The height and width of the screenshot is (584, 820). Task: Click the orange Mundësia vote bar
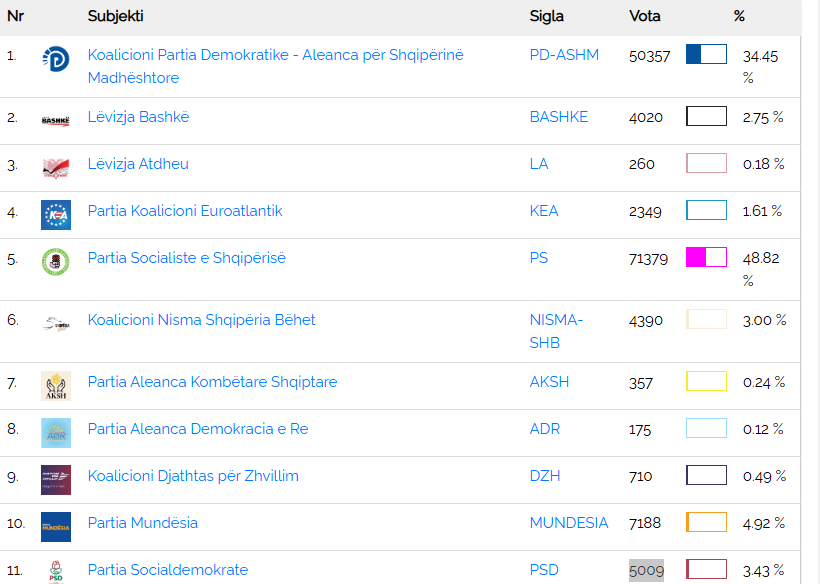pyautogui.click(x=706, y=522)
